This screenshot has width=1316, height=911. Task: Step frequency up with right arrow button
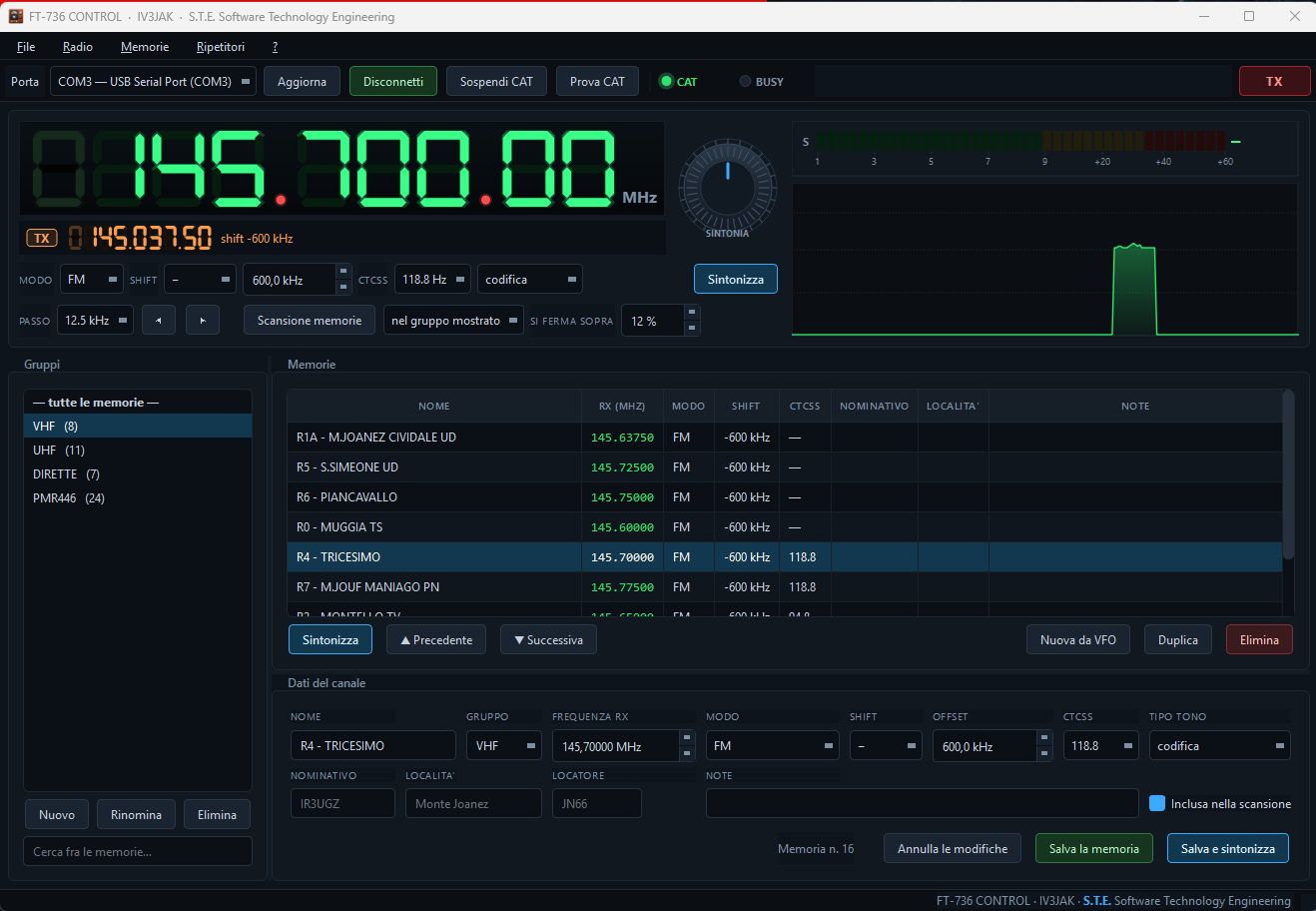(203, 321)
